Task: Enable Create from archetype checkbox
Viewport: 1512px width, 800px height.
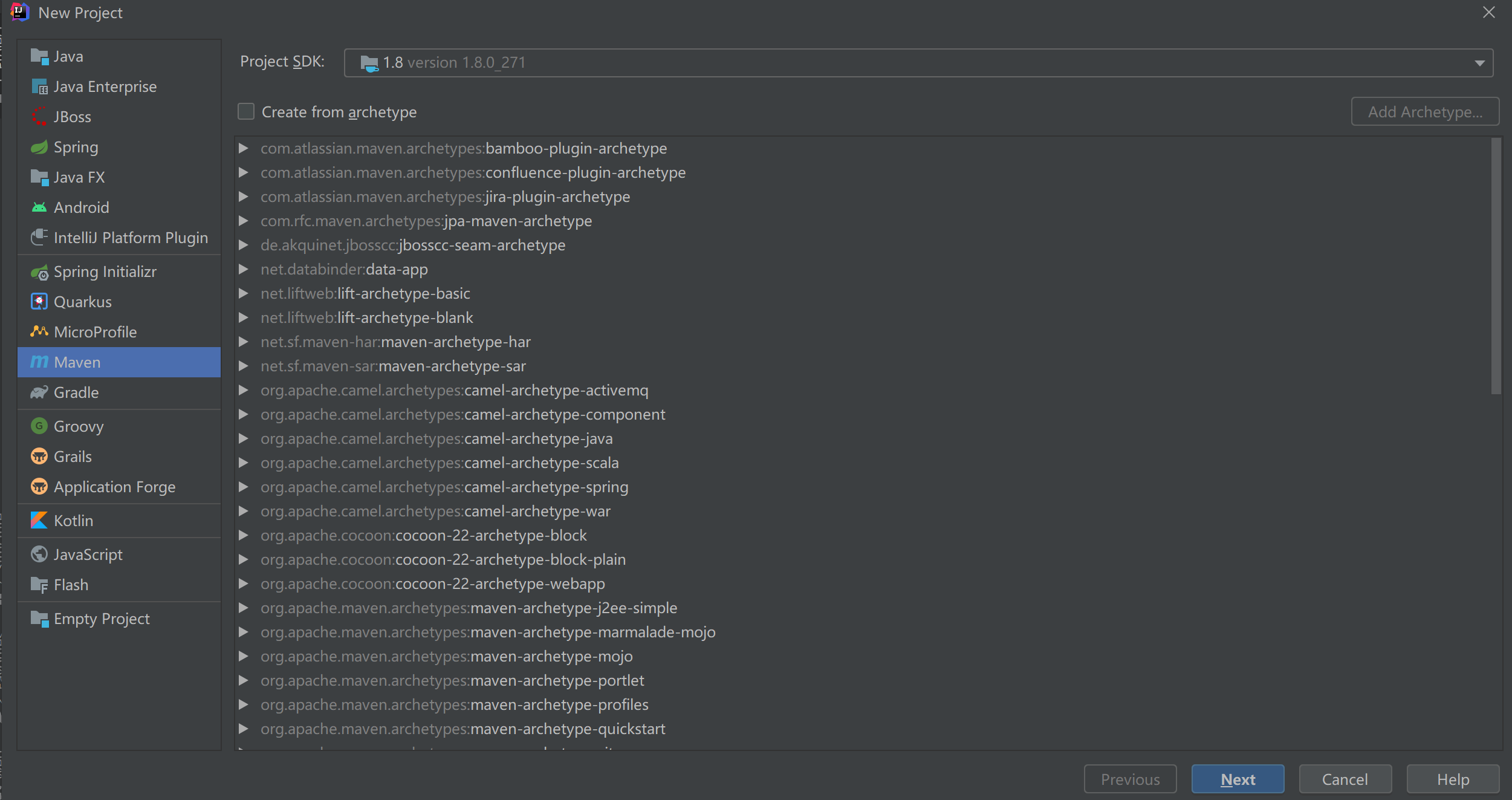Action: pyautogui.click(x=246, y=111)
